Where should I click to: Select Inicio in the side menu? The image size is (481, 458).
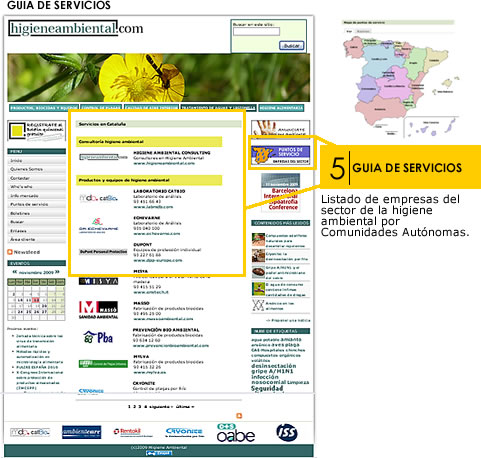tap(36, 161)
